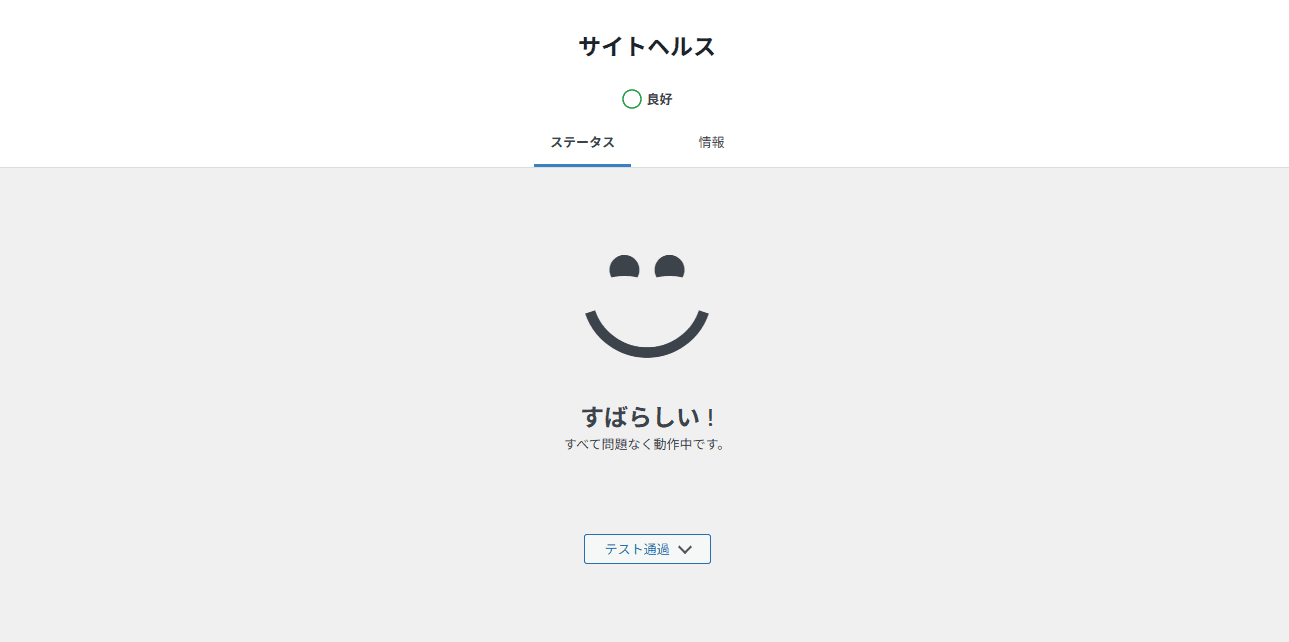Click the blue underline below ステータス tab

(x=582, y=165)
